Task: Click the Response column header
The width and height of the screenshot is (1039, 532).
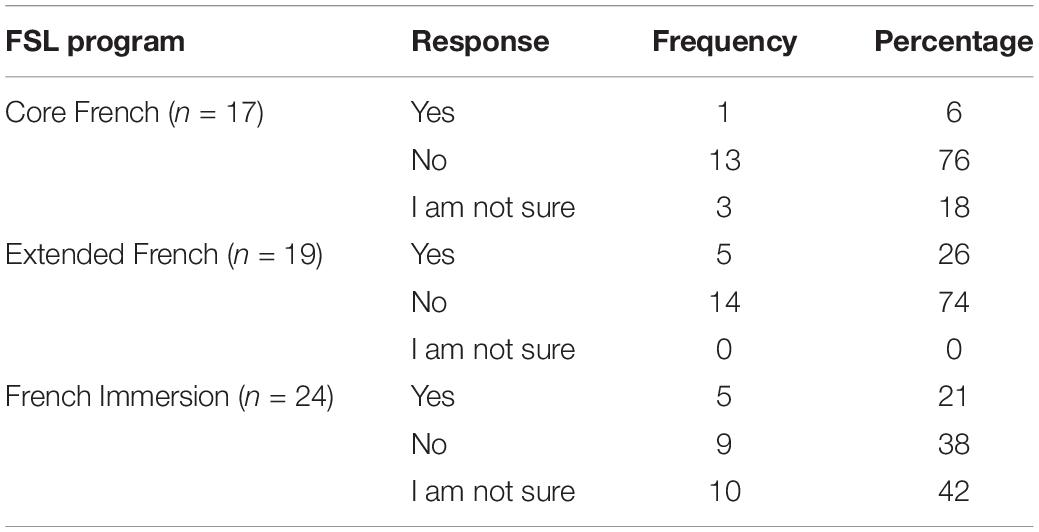Action: (480, 42)
